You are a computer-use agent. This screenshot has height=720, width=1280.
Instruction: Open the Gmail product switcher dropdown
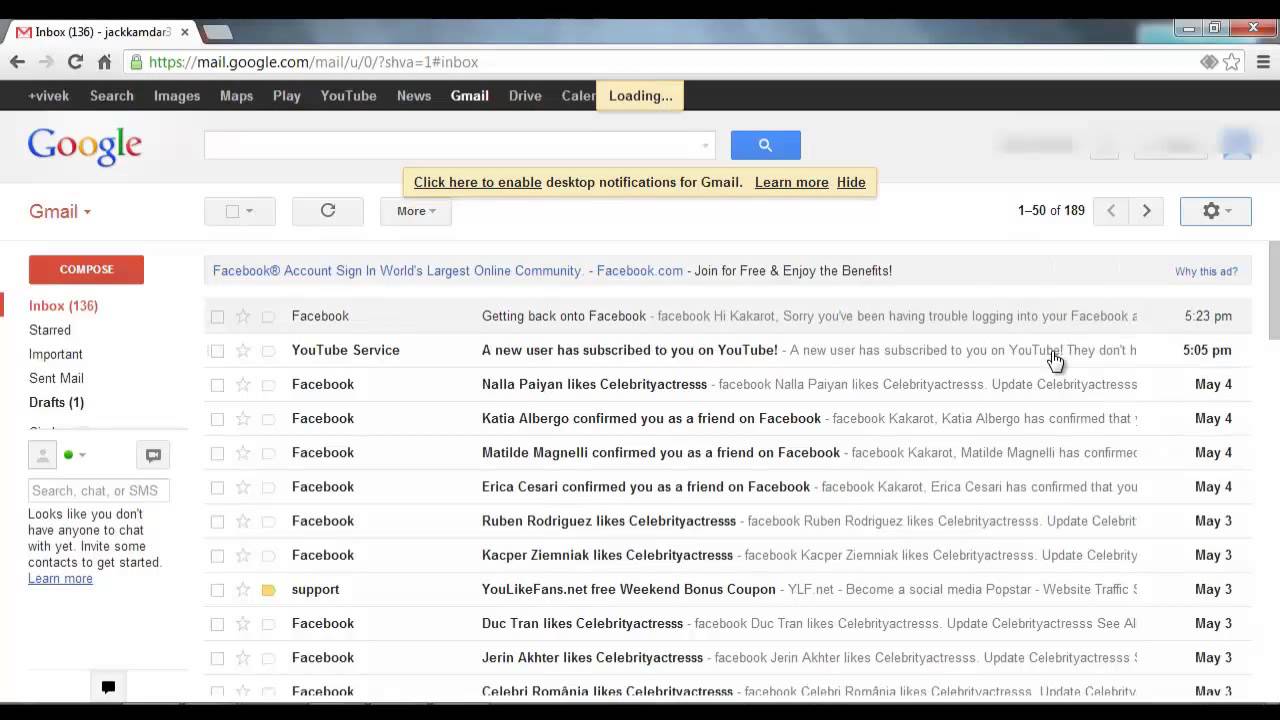point(60,211)
